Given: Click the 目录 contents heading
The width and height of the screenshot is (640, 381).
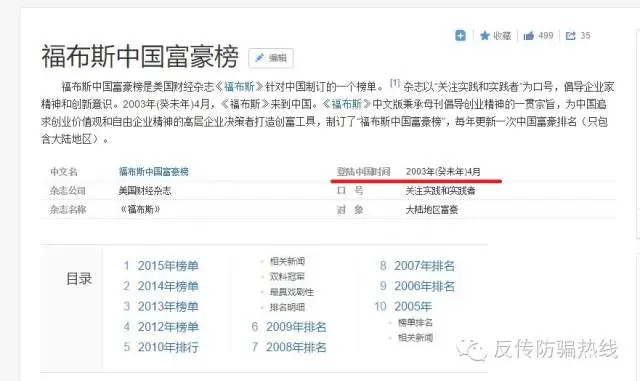Looking at the screenshot, I should [79, 279].
